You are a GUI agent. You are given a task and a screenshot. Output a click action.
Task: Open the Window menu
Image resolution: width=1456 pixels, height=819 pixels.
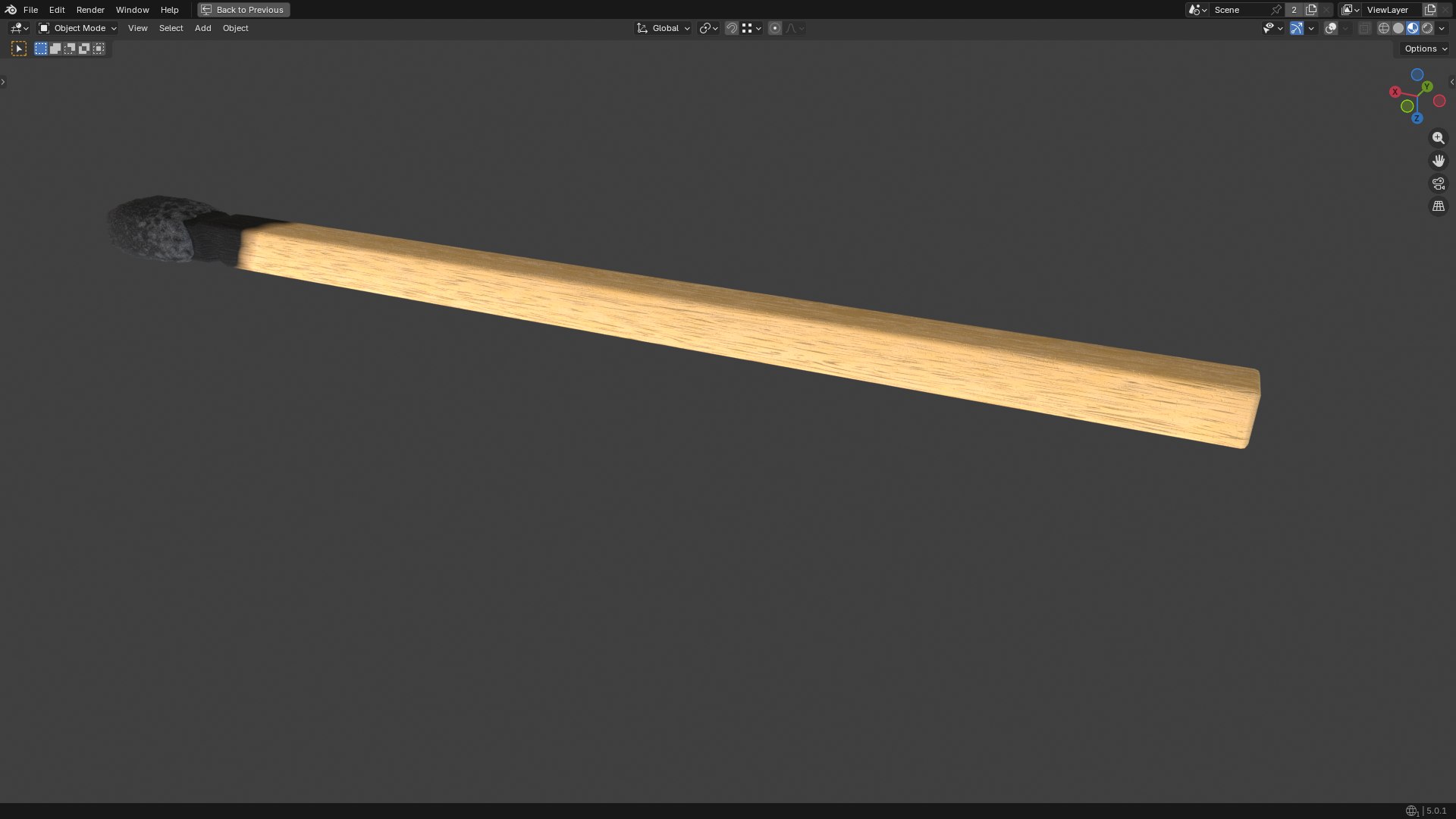click(132, 10)
